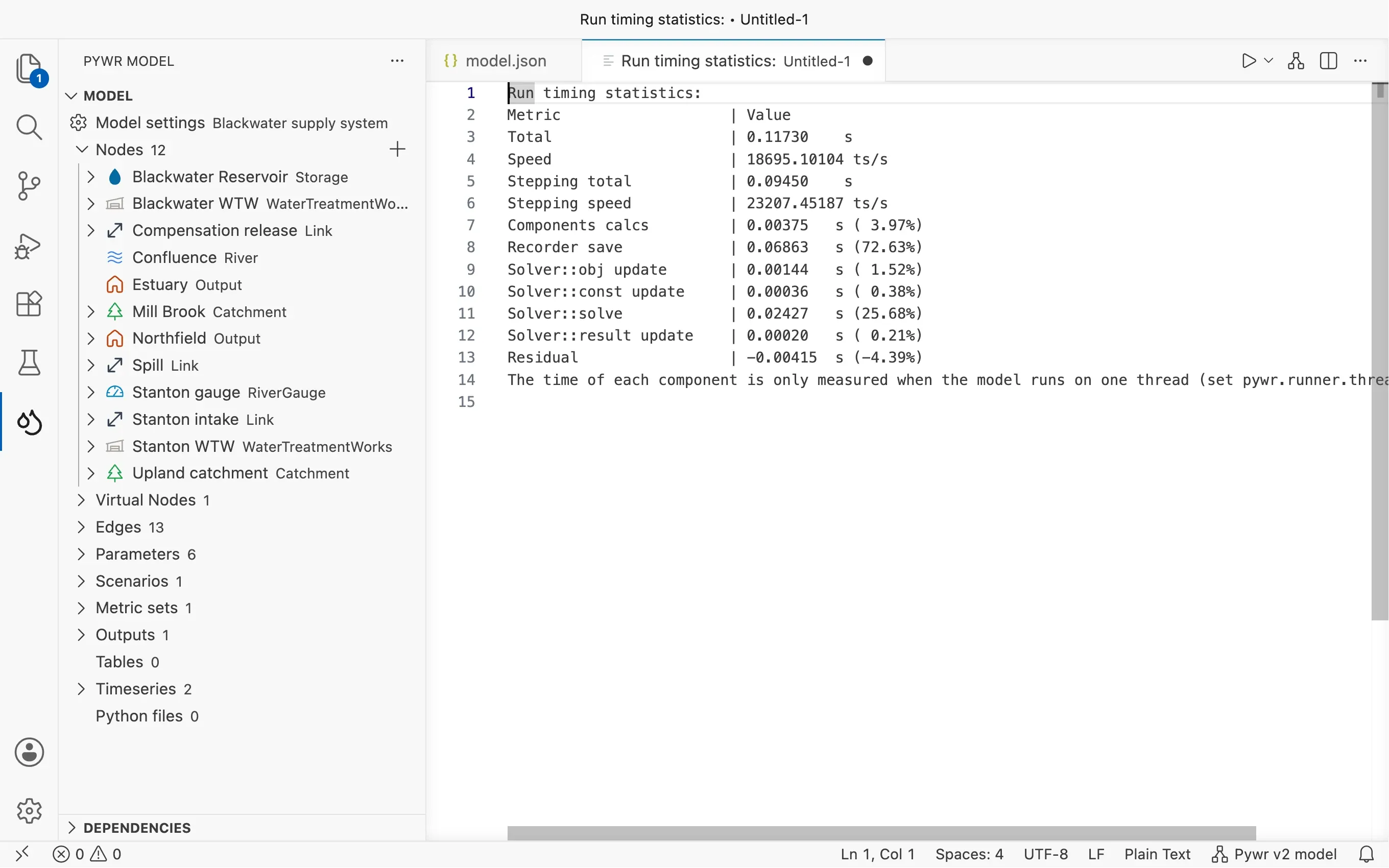The width and height of the screenshot is (1389, 868).
Task: Open the Manage gear icon
Action: click(x=29, y=811)
